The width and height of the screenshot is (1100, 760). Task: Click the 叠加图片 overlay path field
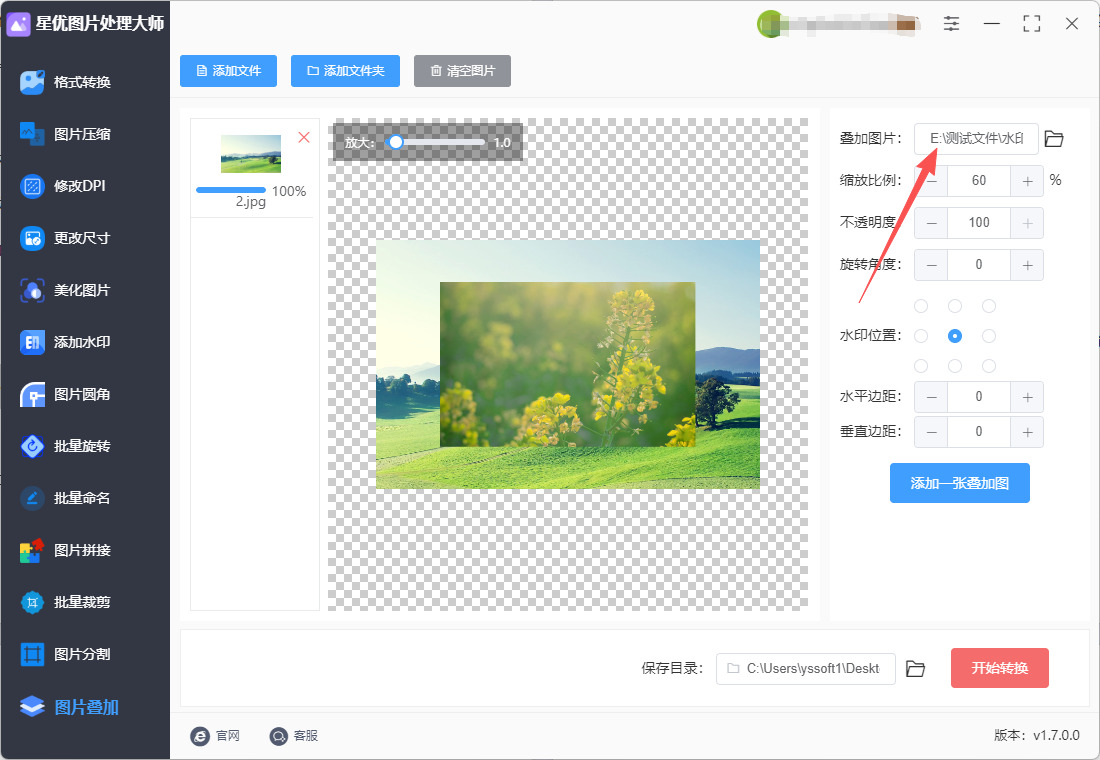pyautogui.click(x=976, y=139)
